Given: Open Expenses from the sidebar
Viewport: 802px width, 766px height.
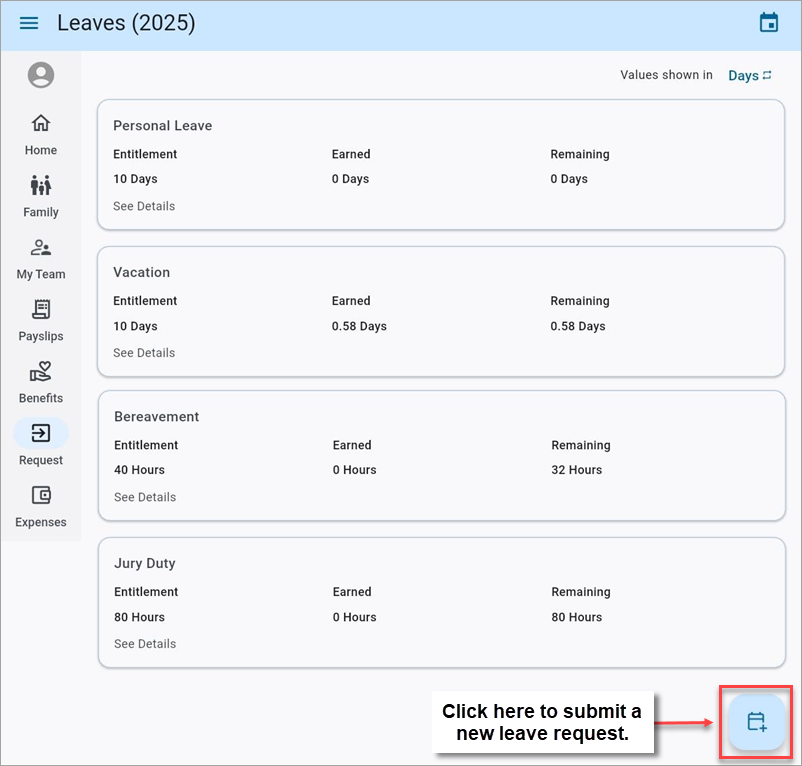Looking at the screenshot, I should [x=41, y=507].
